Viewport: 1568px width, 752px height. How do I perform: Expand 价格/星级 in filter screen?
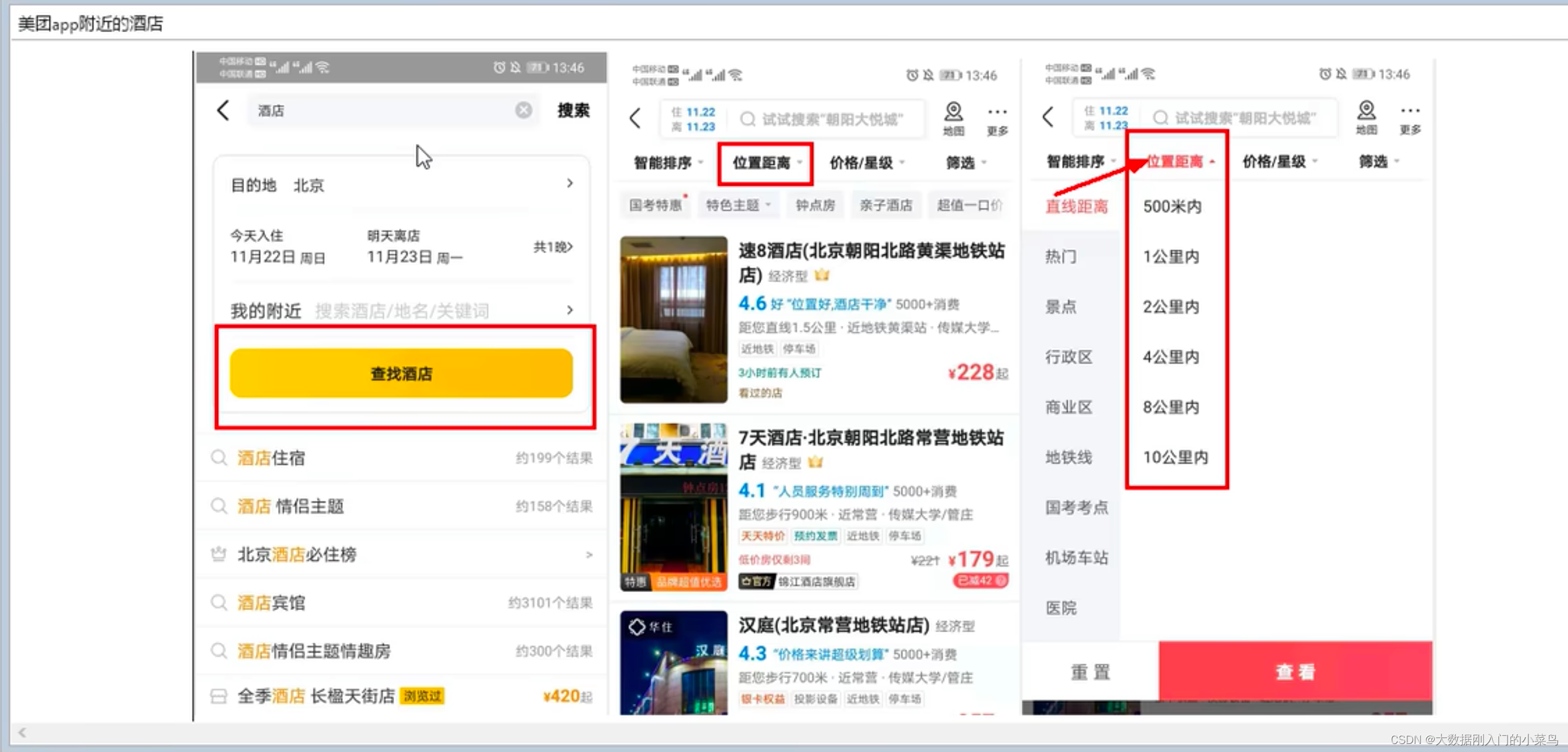[x=1279, y=162]
